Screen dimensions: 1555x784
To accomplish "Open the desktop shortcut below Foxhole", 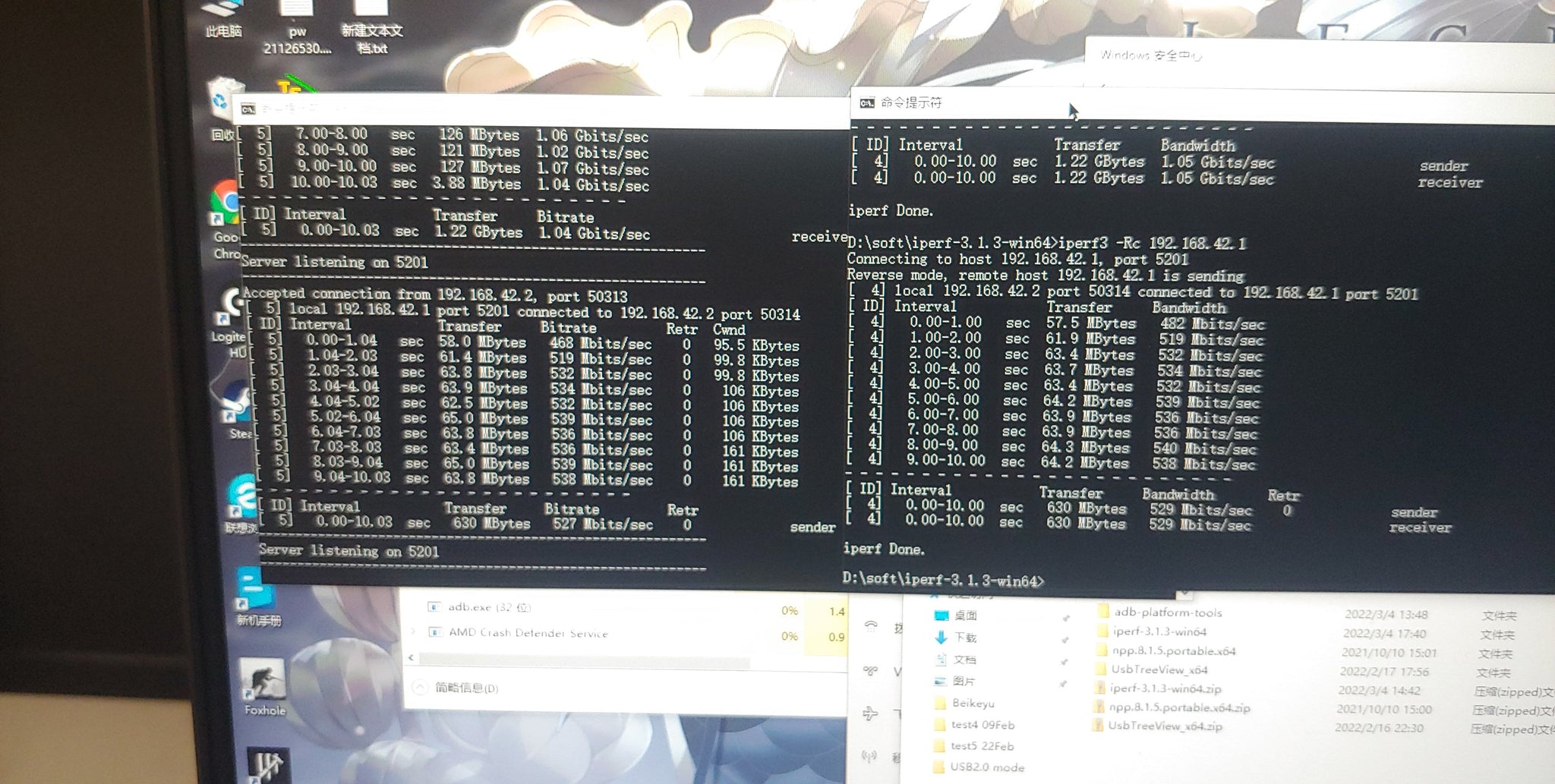I will tap(267, 764).
